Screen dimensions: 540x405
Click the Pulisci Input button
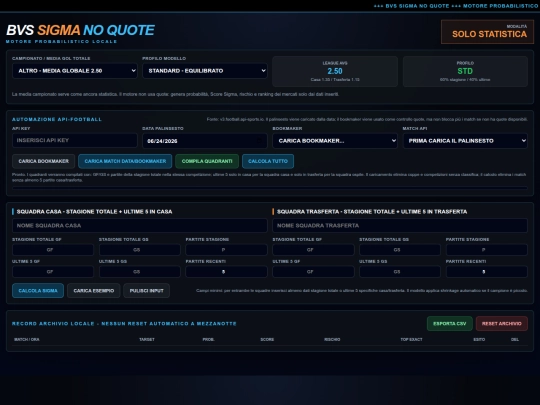146,291
